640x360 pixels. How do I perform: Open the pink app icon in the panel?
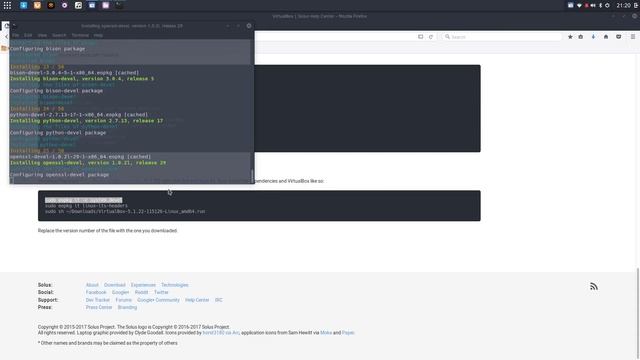pyautogui.click(x=106, y=5)
